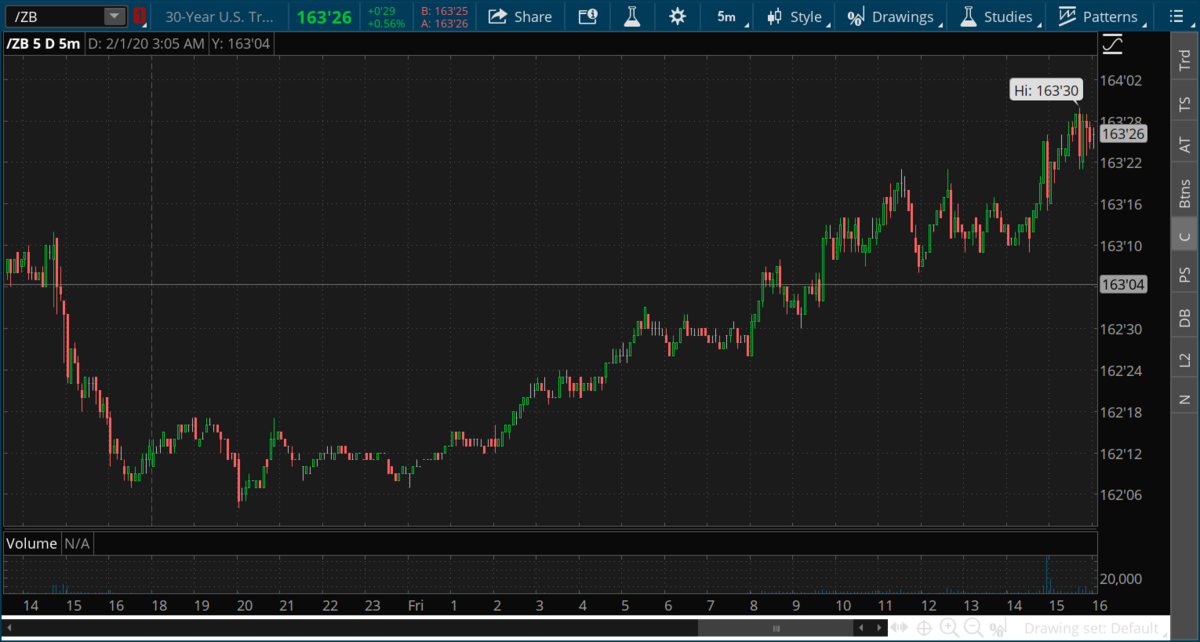Image resolution: width=1200 pixels, height=642 pixels.
Task: Click the /ZB 5 D 5m chart label
Action: 43,44
